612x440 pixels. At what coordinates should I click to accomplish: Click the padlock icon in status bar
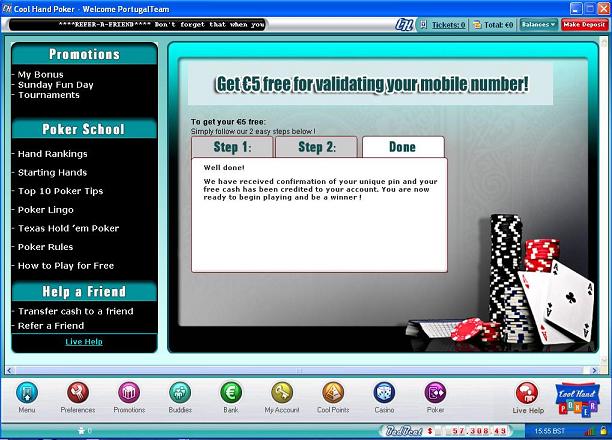point(603,431)
